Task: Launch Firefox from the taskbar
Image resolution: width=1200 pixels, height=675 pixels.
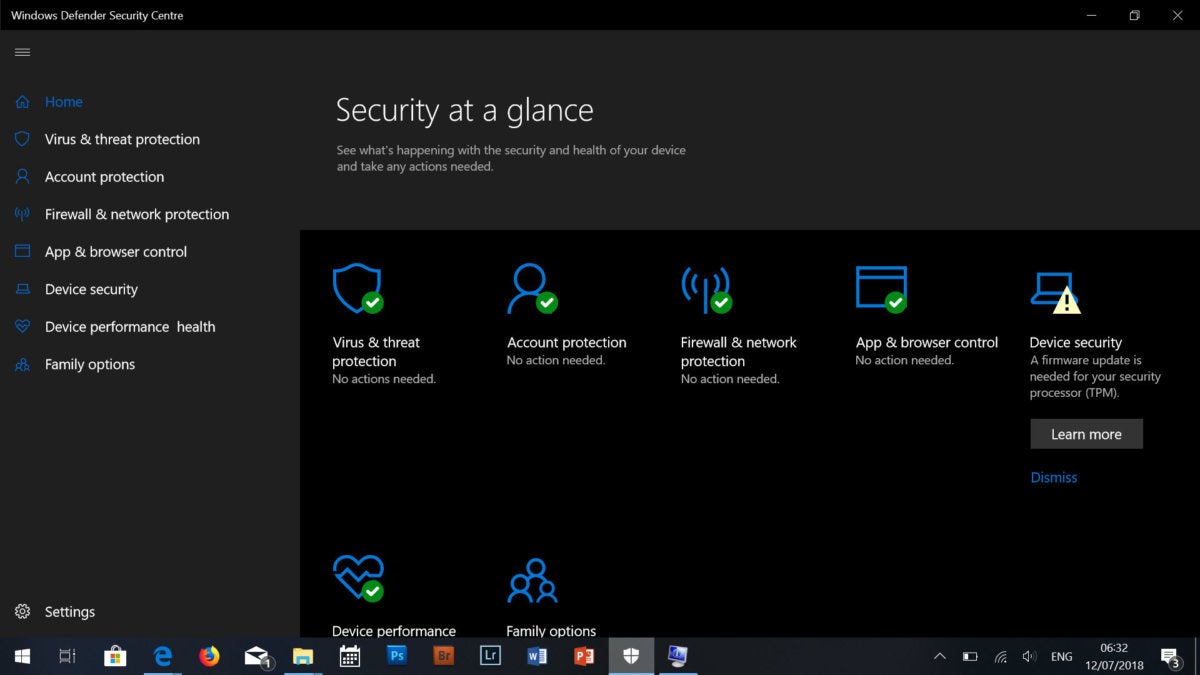Action: (209, 656)
